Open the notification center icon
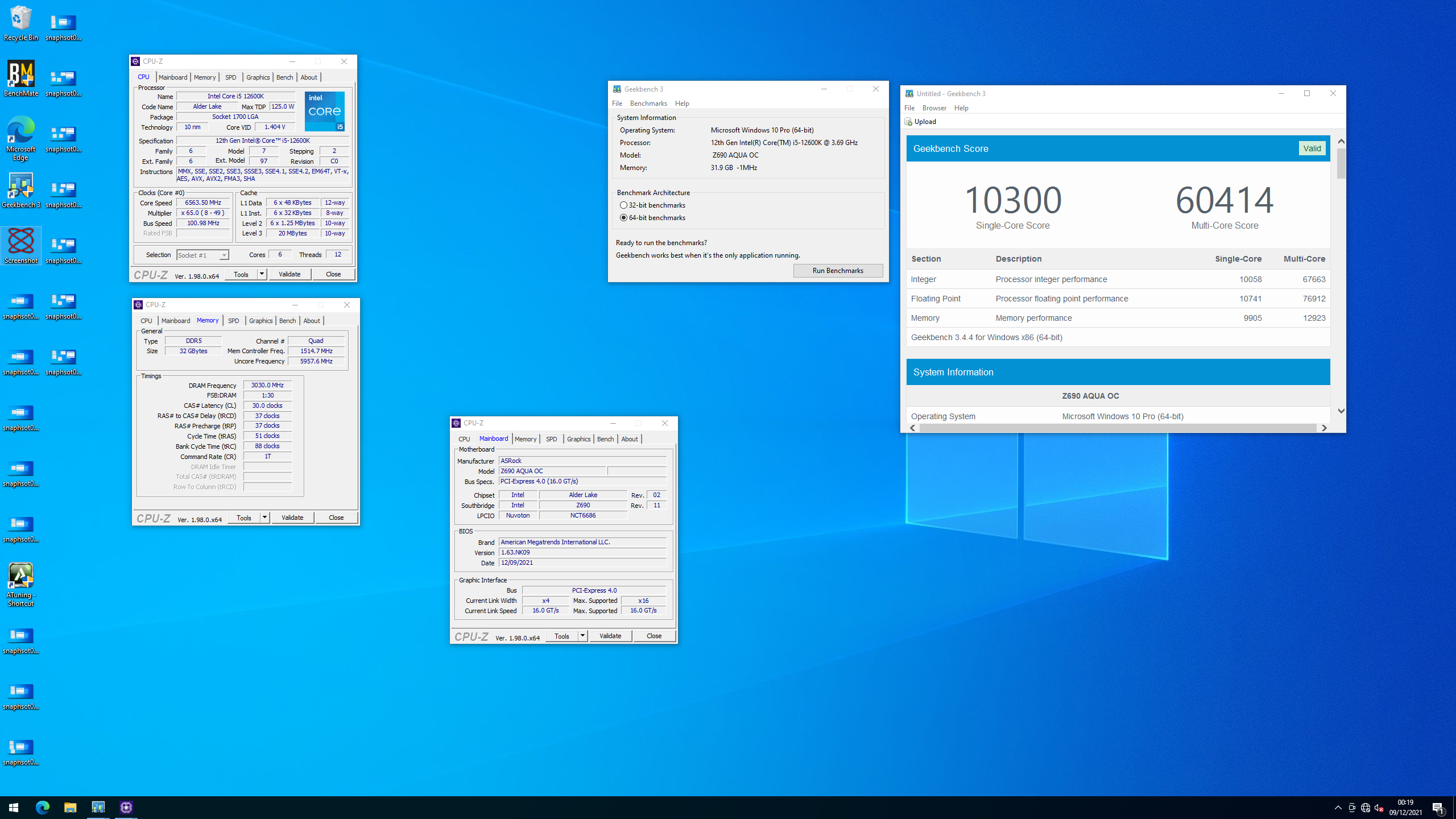Image resolution: width=1456 pixels, height=819 pixels. (1438, 808)
